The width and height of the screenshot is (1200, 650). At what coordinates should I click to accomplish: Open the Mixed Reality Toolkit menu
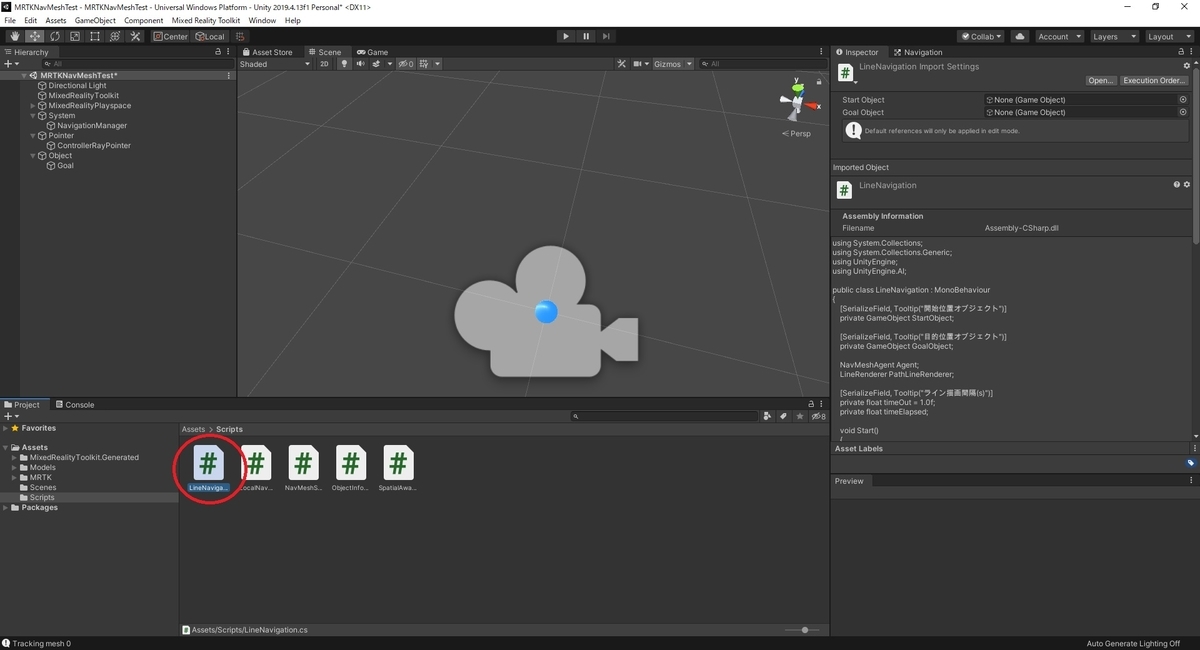[x=207, y=20]
